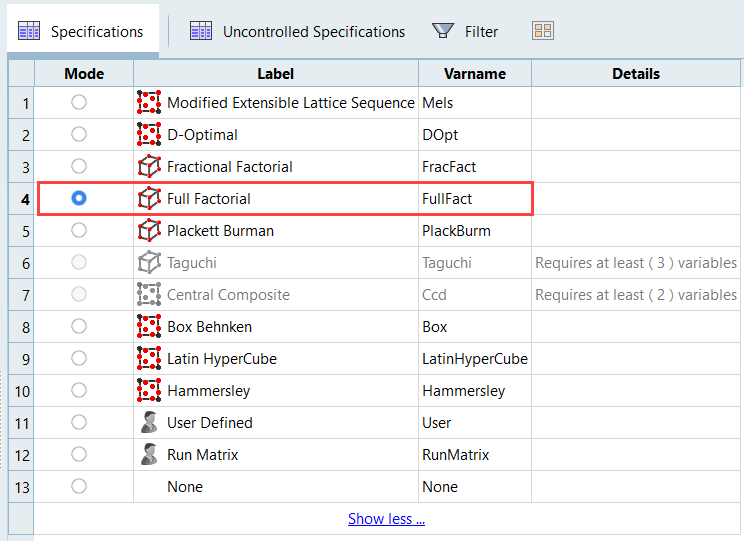The height and width of the screenshot is (541, 744).
Task: Collapse the list with Show less link
Action: pyautogui.click(x=386, y=518)
